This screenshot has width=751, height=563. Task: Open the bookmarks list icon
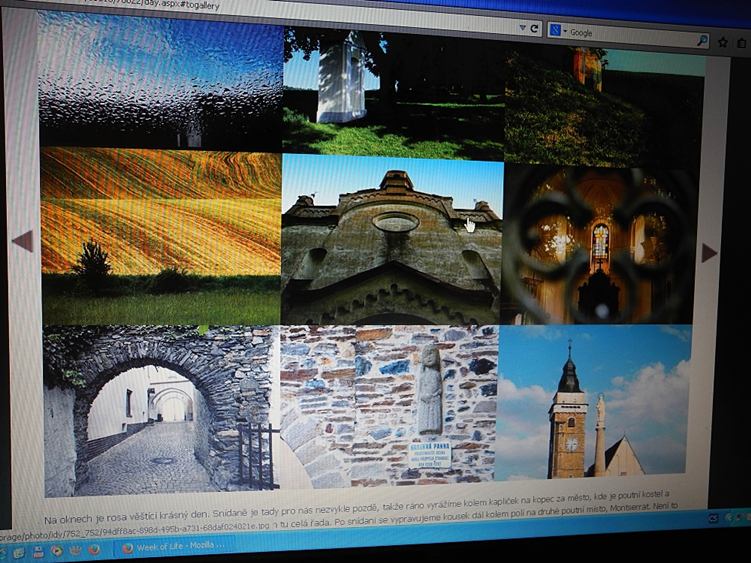coord(741,43)
